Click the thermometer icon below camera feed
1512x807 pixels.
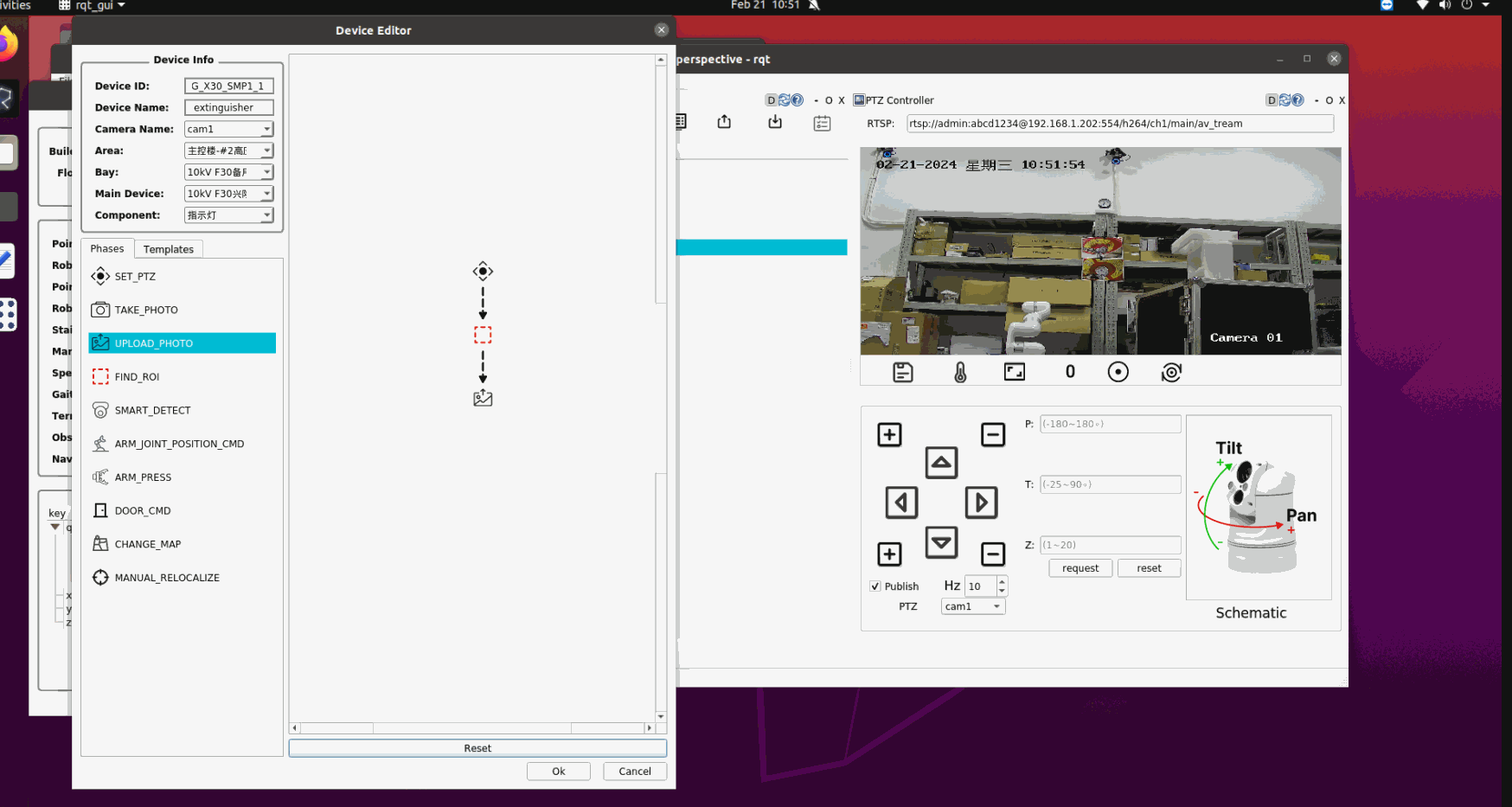point(960,372)
